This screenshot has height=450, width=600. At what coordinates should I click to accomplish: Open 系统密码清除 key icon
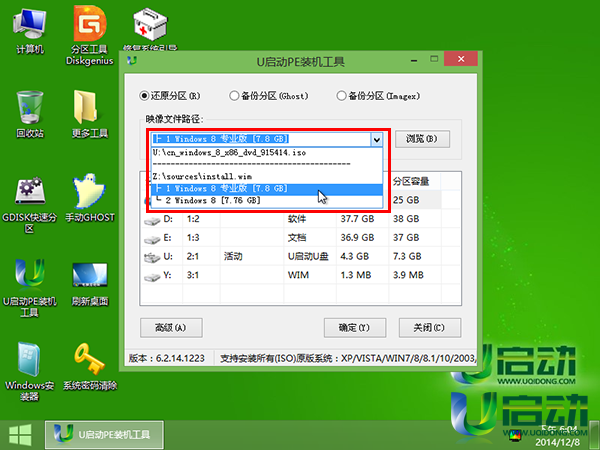point(90,367)
